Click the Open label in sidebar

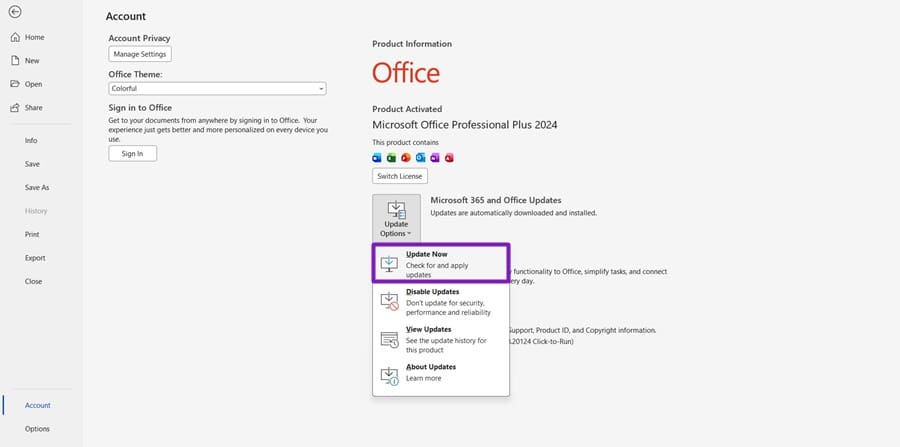(x=33, y=84)
